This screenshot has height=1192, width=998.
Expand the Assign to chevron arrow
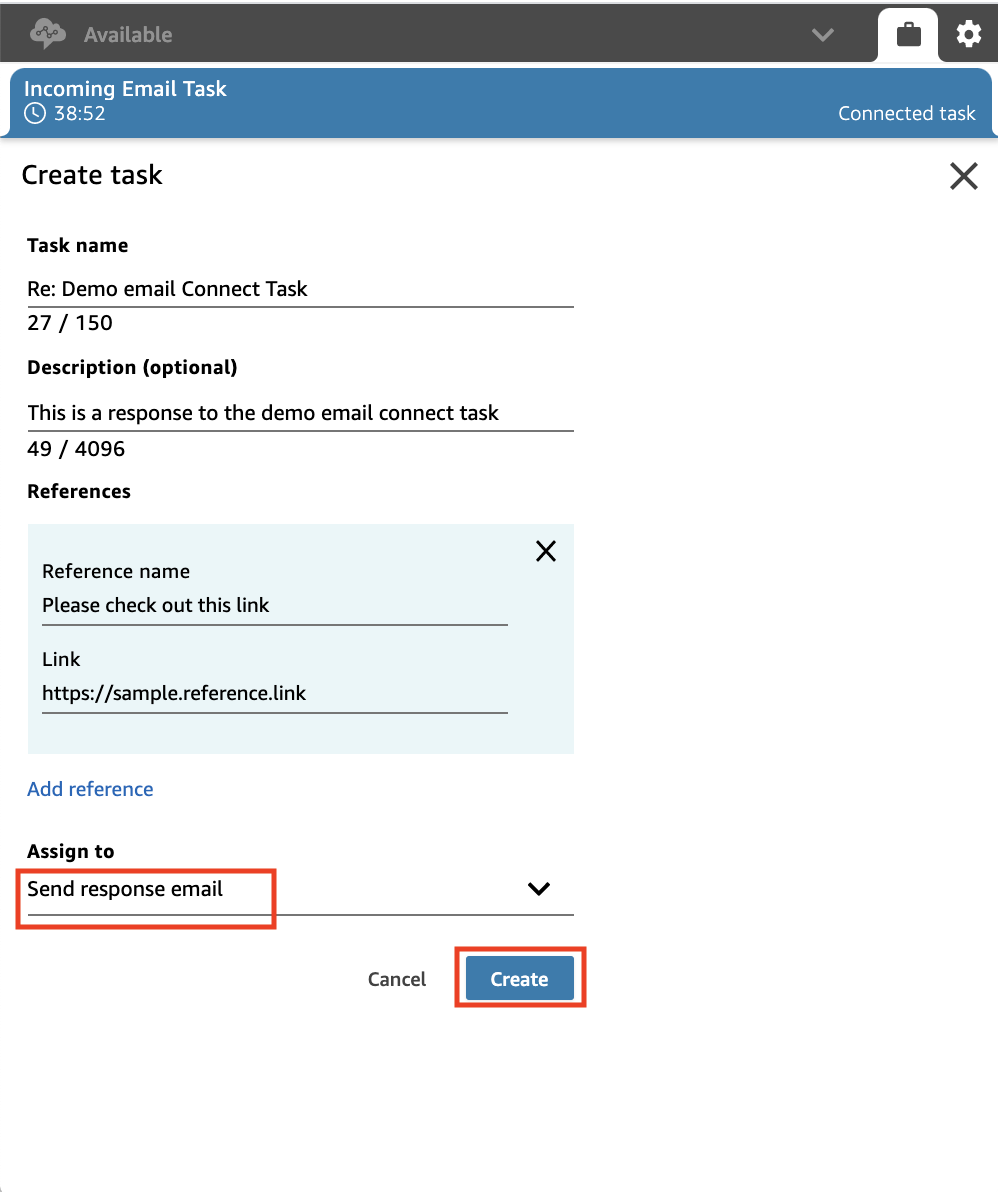539,889
